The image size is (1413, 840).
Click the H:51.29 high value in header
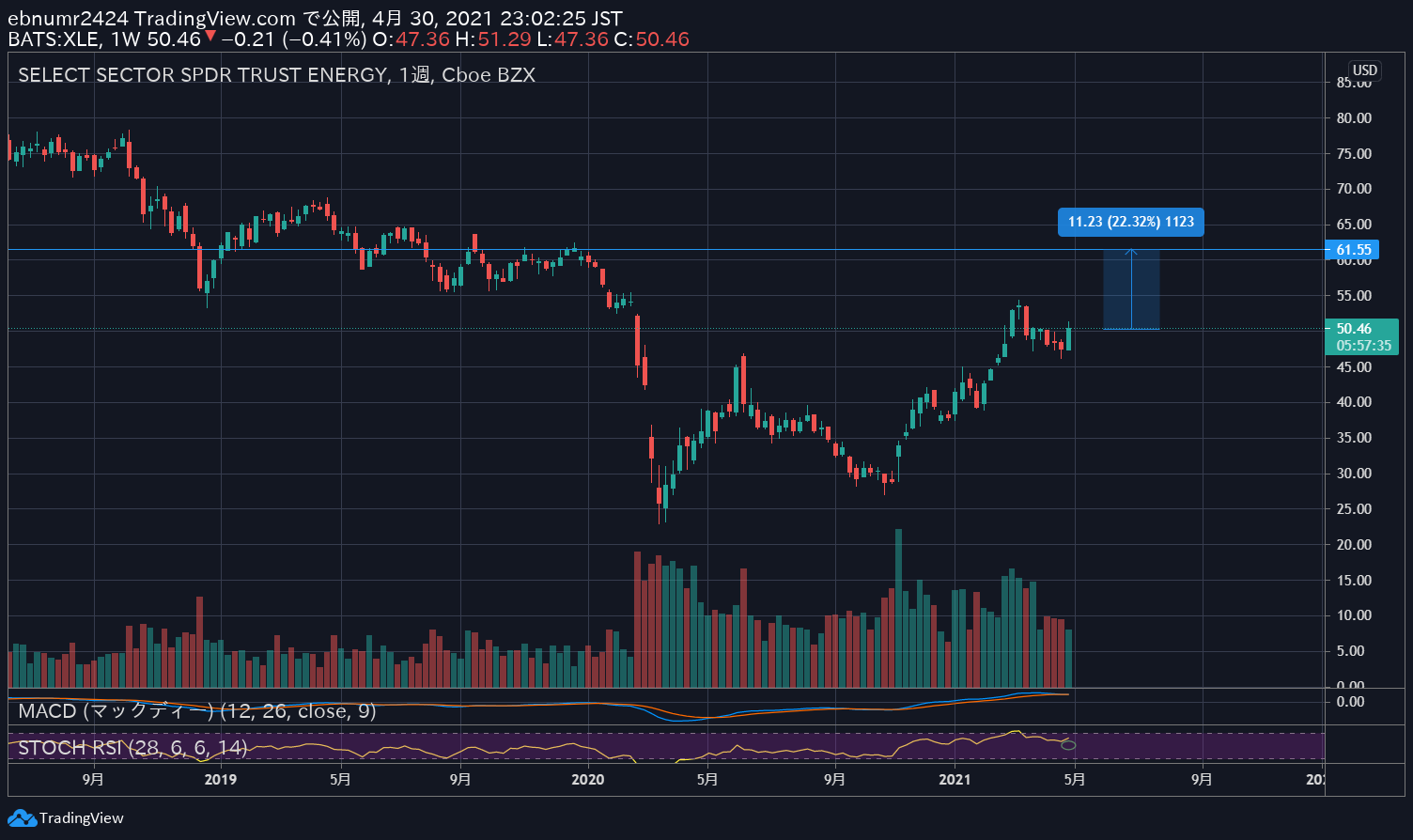pyautogui.click(x=493, y=39)
